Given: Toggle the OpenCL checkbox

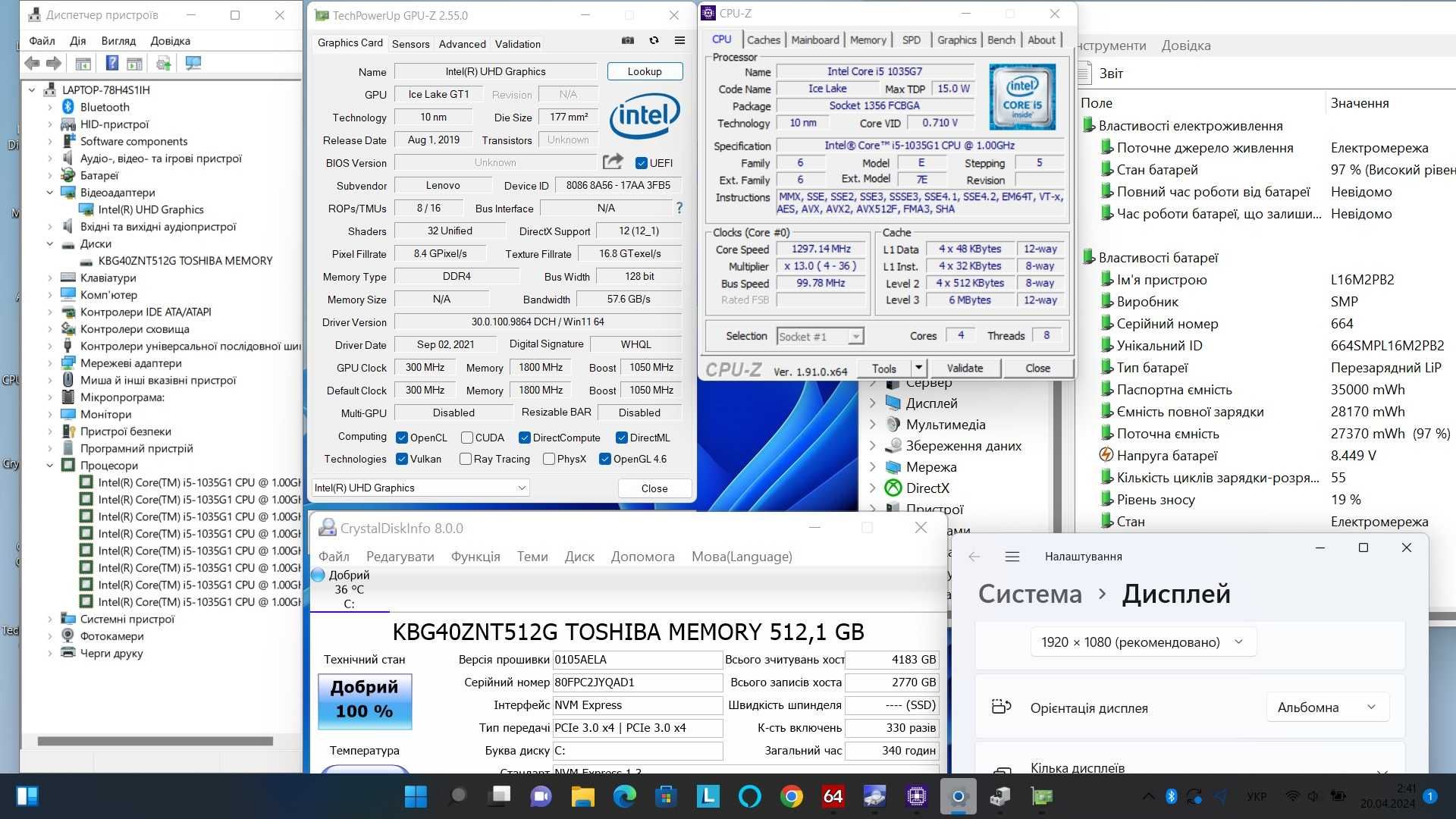Looking at the screenshot, I should click(x=402, y=438).
